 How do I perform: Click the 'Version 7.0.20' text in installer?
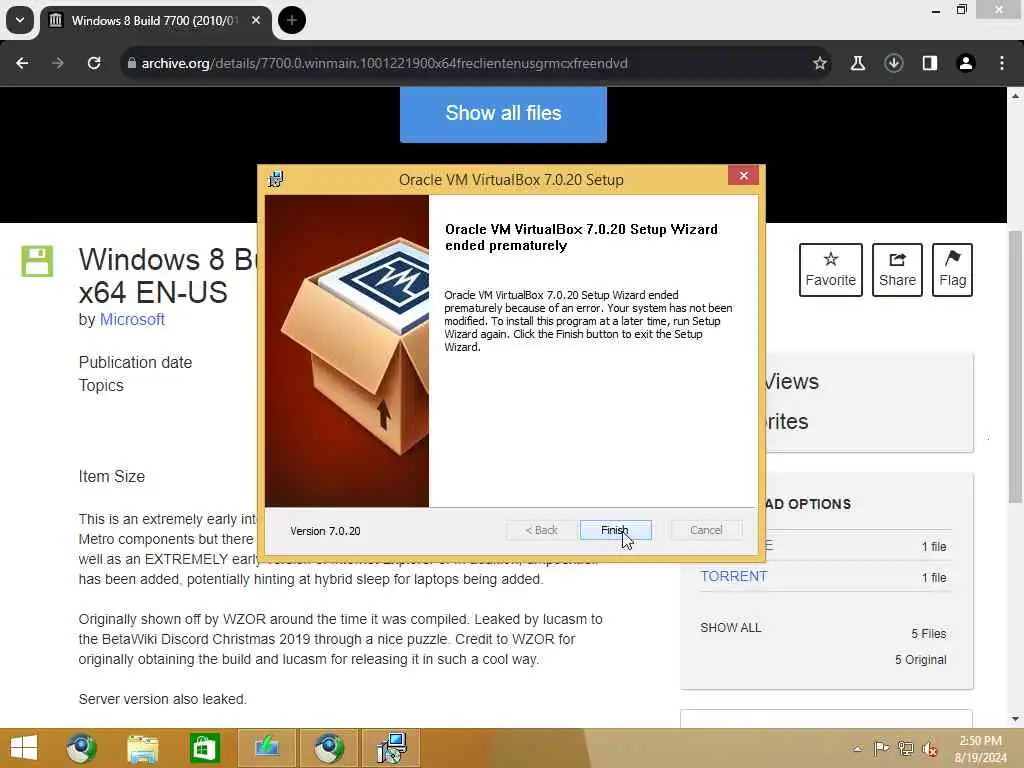(x=325, y=531)
